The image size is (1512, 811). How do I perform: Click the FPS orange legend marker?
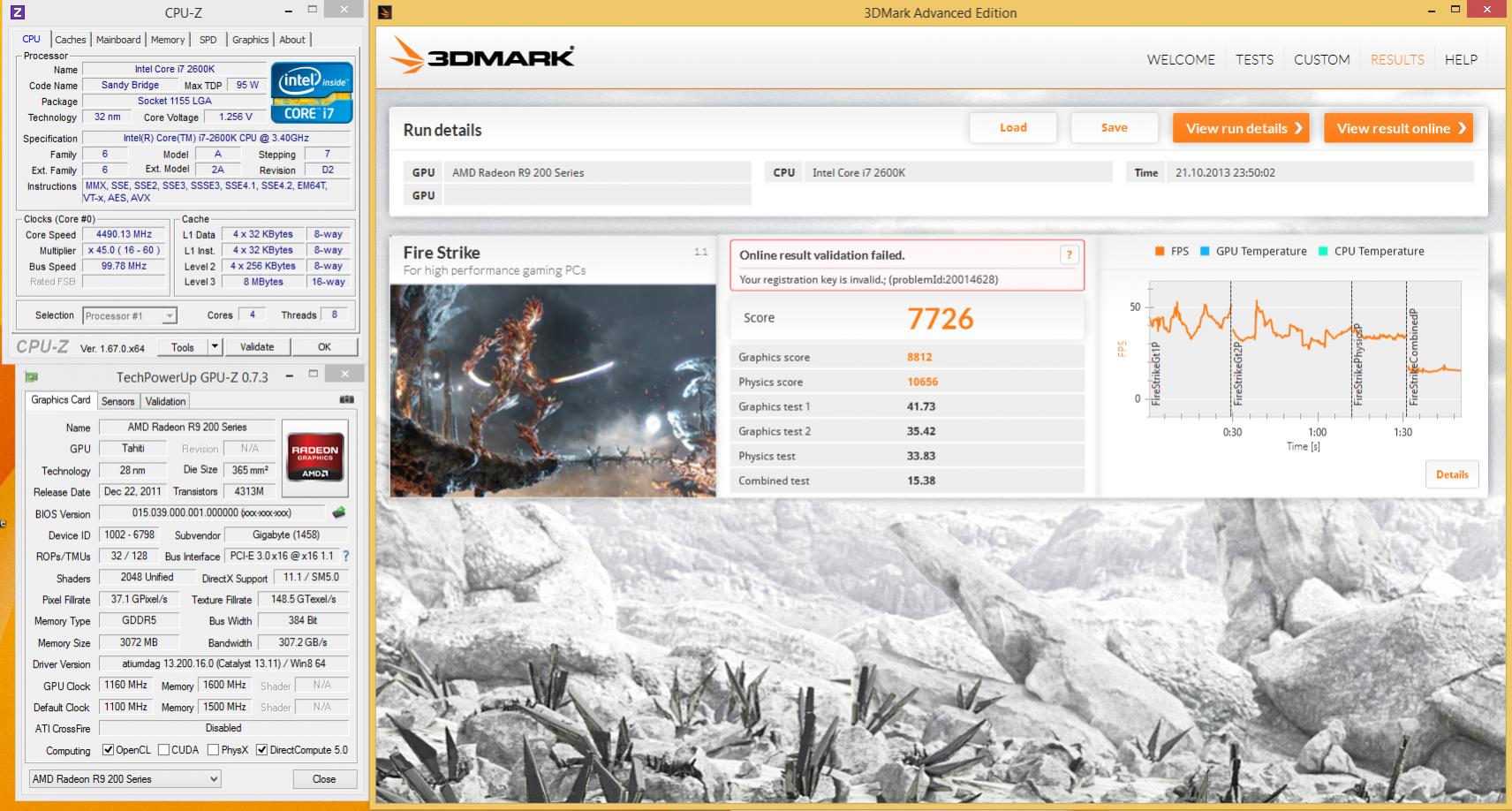[1159, 251]
